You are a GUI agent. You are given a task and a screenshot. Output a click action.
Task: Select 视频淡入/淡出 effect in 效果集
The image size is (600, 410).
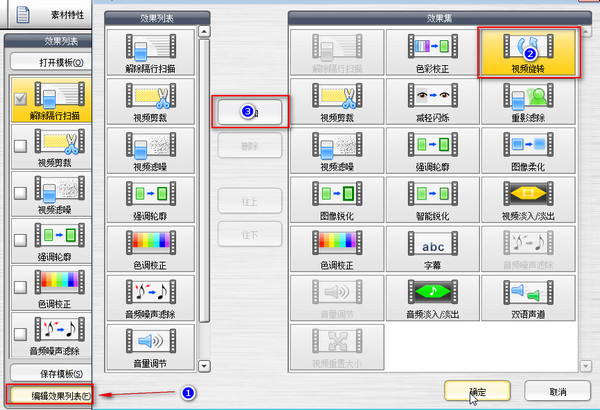coord(528,199)
